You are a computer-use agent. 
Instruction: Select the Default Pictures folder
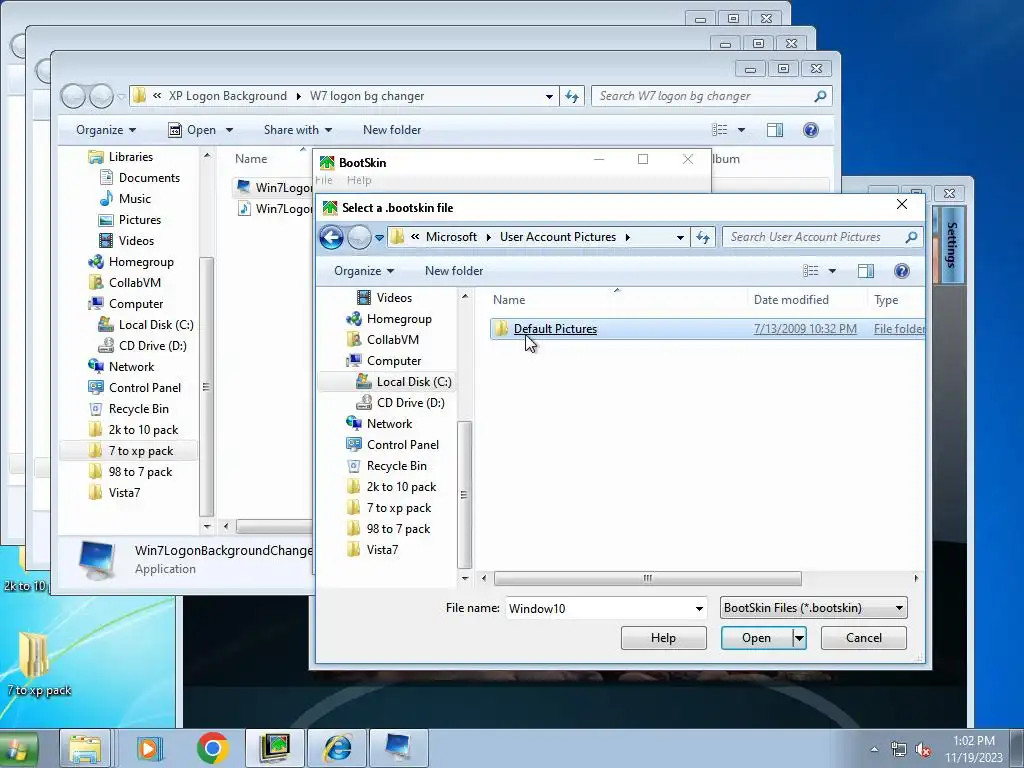(707, 328)
